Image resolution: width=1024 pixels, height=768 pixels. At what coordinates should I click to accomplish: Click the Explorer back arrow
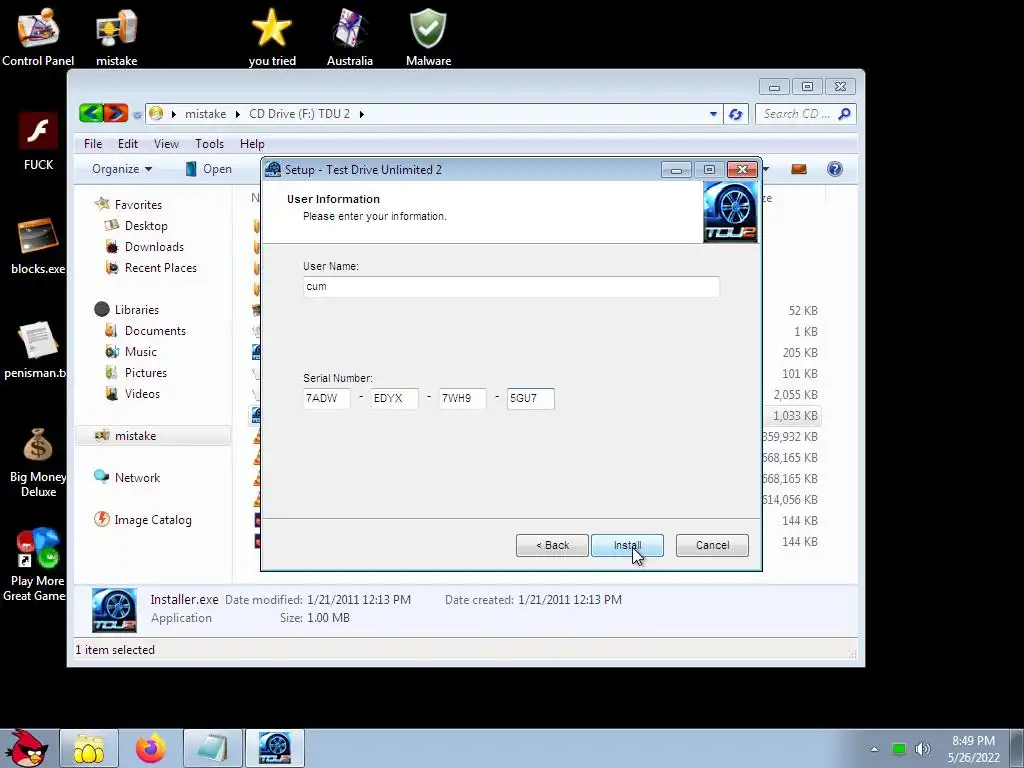click(91, 114)
